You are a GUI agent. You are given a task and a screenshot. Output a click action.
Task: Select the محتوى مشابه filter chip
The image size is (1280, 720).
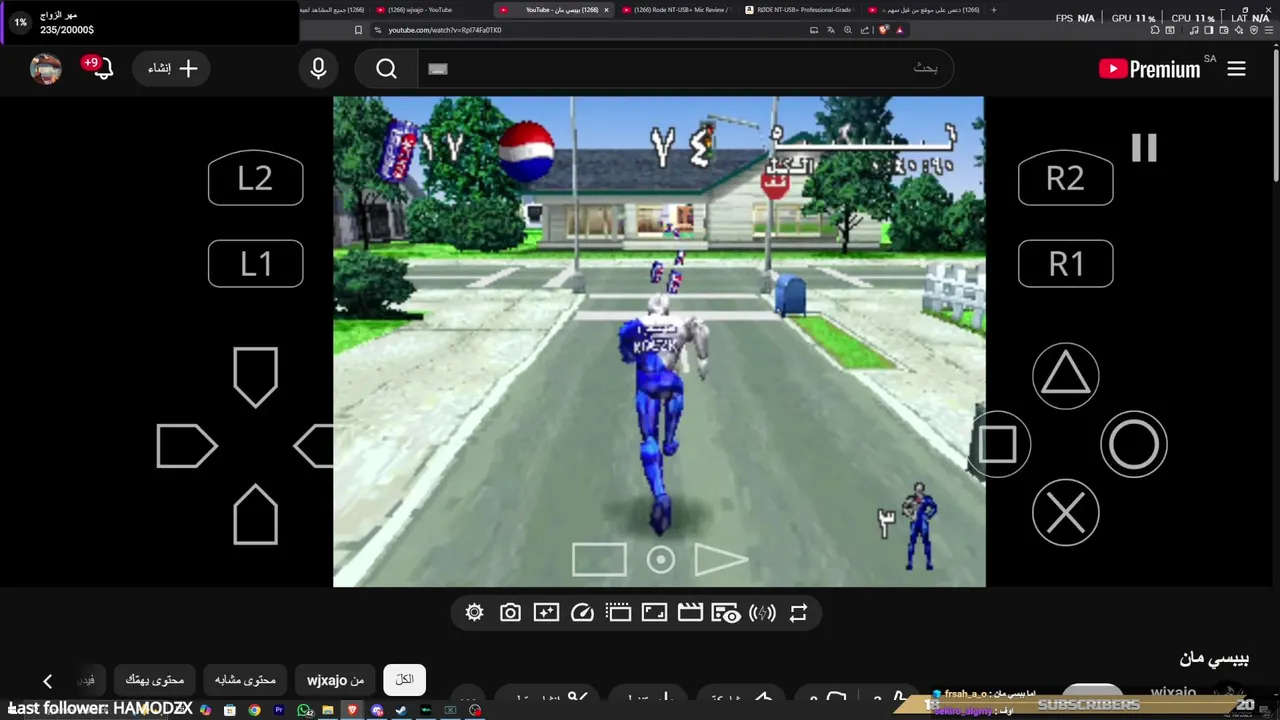[245, 680]
